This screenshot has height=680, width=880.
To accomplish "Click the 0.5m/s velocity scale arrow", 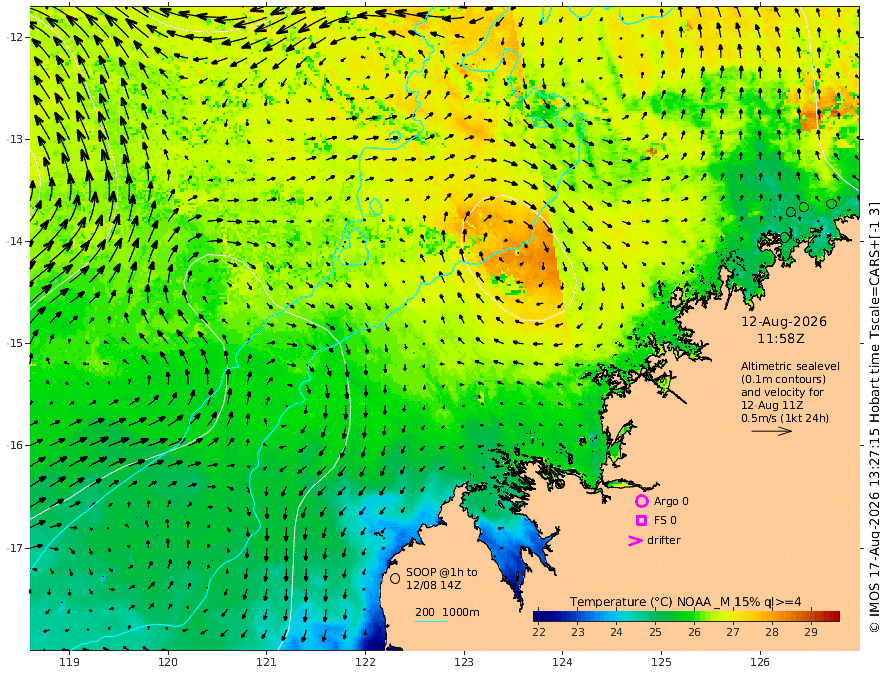I will (x=772, y=431).
